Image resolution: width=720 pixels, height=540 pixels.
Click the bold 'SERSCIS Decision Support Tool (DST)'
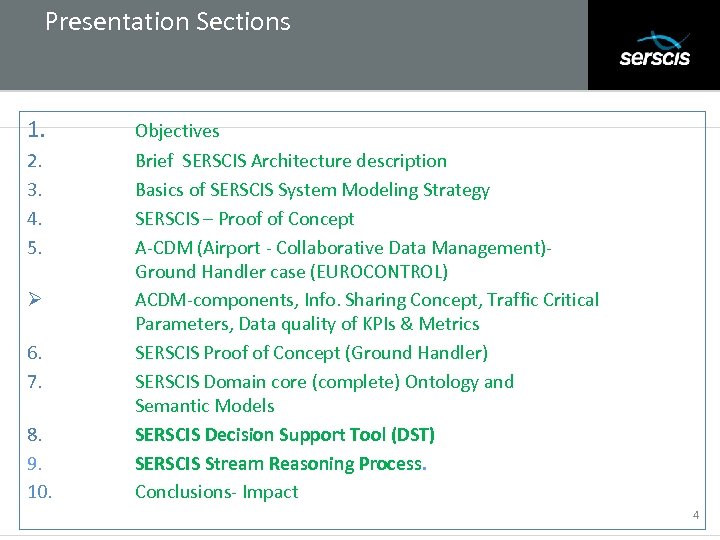pyautogui.click(x=285, y=435)
